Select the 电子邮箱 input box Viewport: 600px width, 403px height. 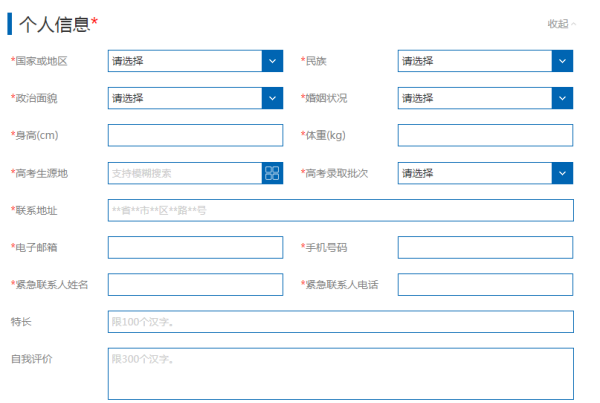tap(195, 247)
